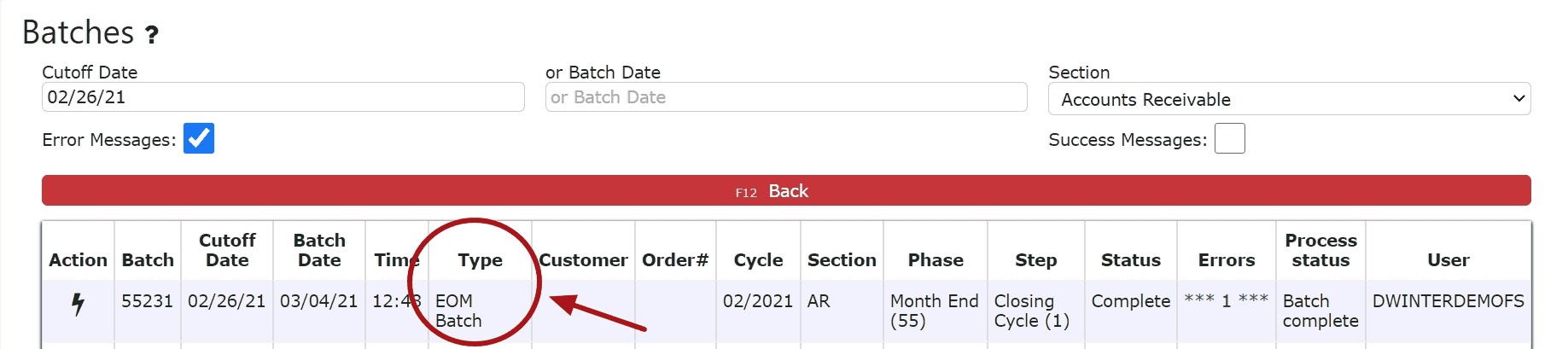Click the Errors column header

(x=1227, y=260)
